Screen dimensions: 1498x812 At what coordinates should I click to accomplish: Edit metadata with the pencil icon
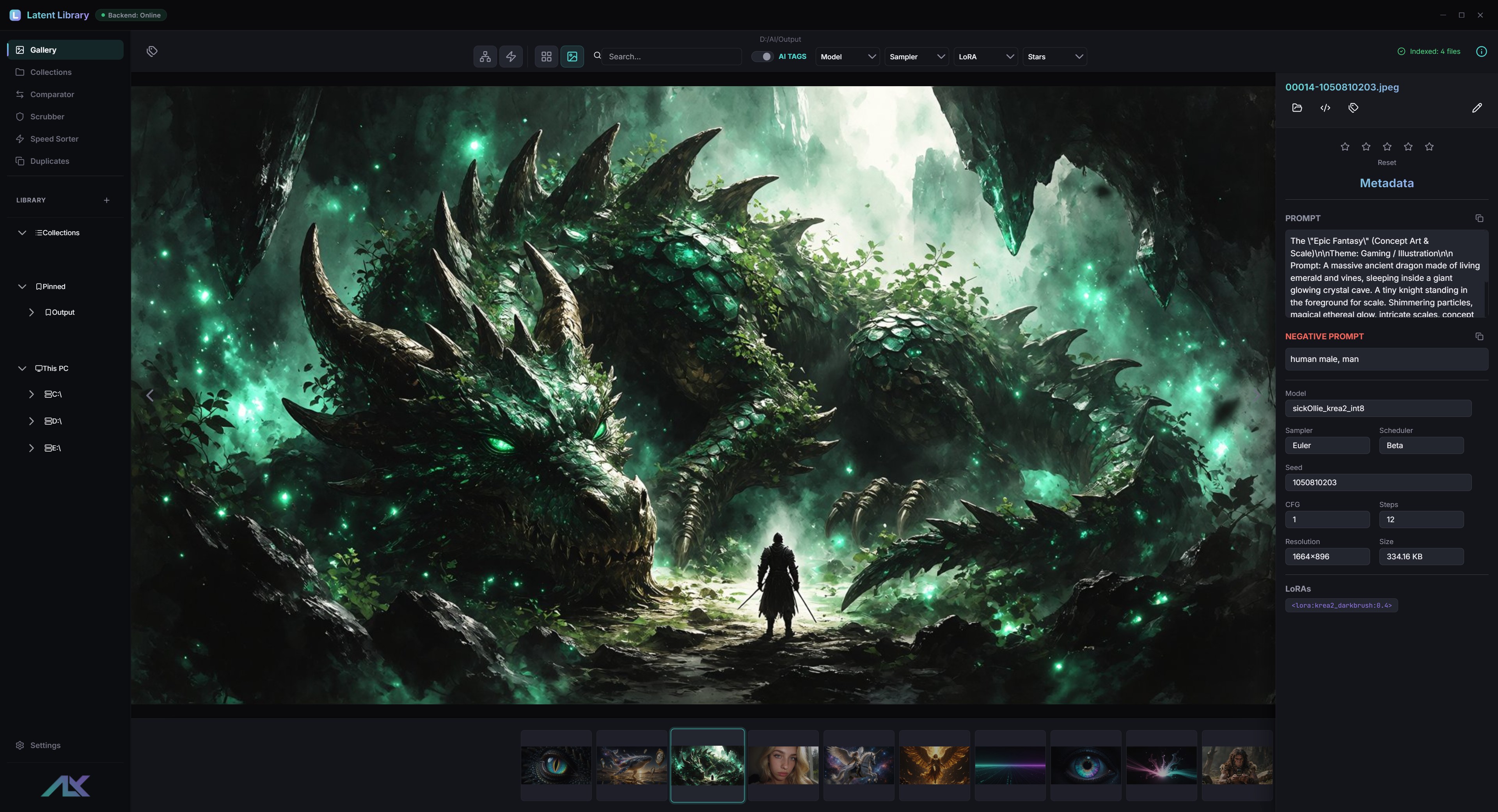pyautogui.click(x=1477, y=108)
